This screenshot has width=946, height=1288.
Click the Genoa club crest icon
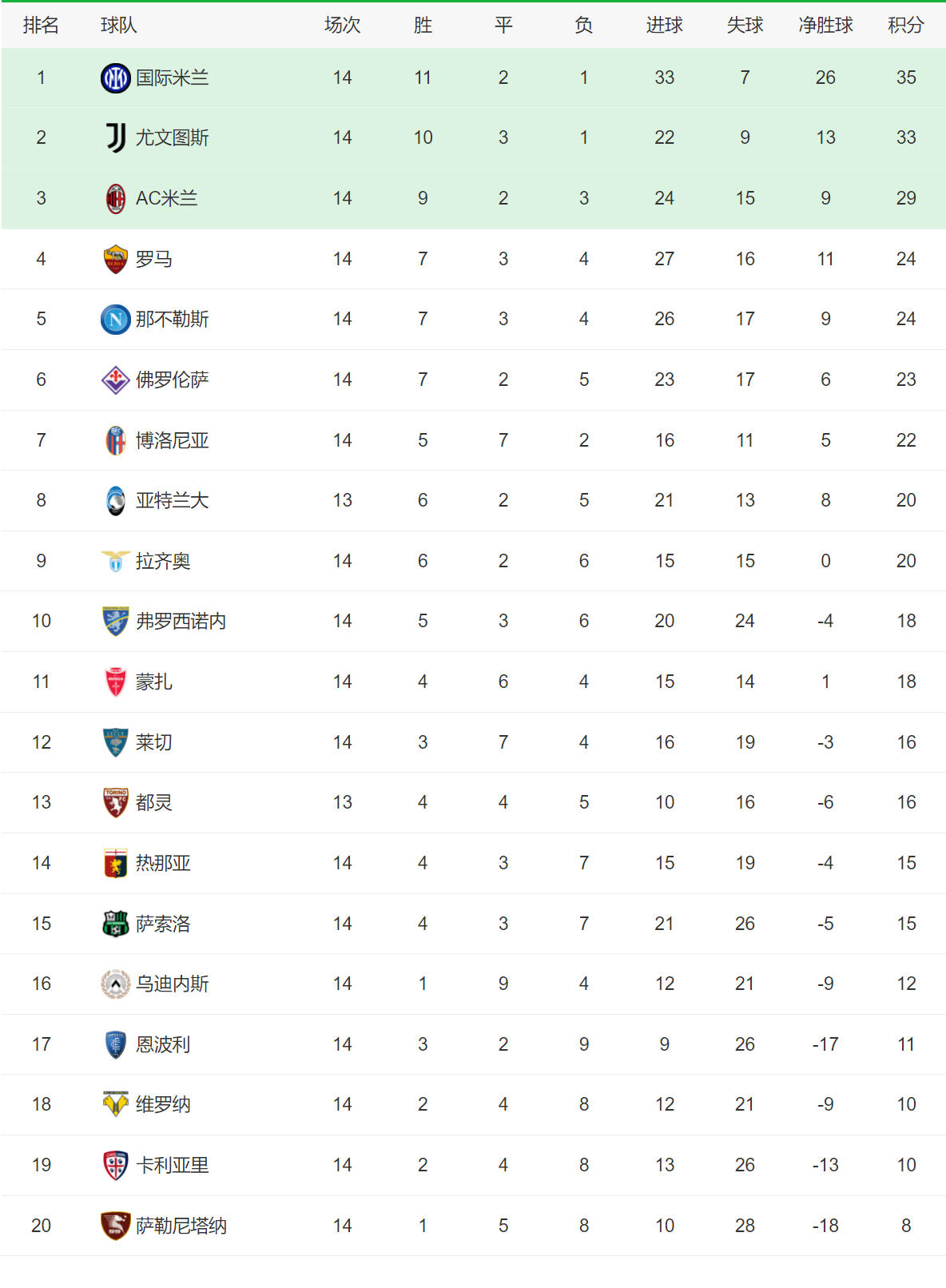(116, 864)
